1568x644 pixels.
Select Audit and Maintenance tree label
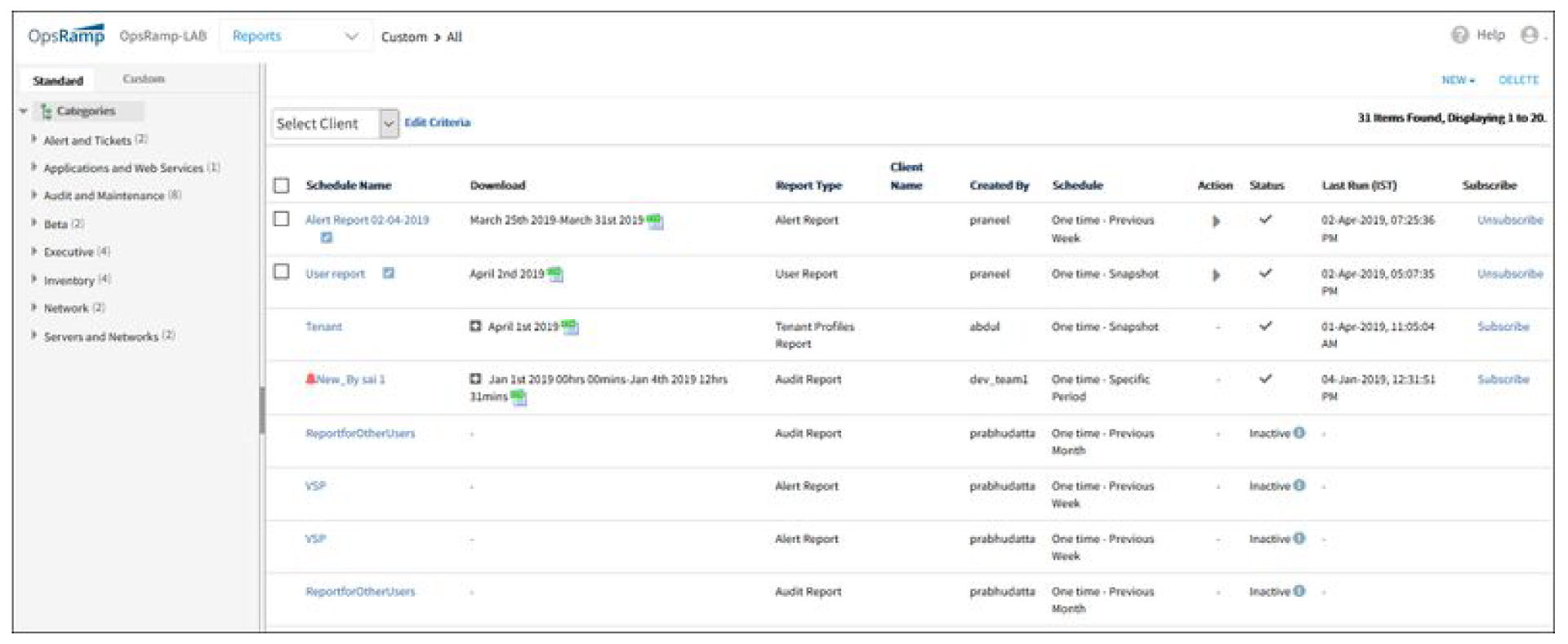104,196
